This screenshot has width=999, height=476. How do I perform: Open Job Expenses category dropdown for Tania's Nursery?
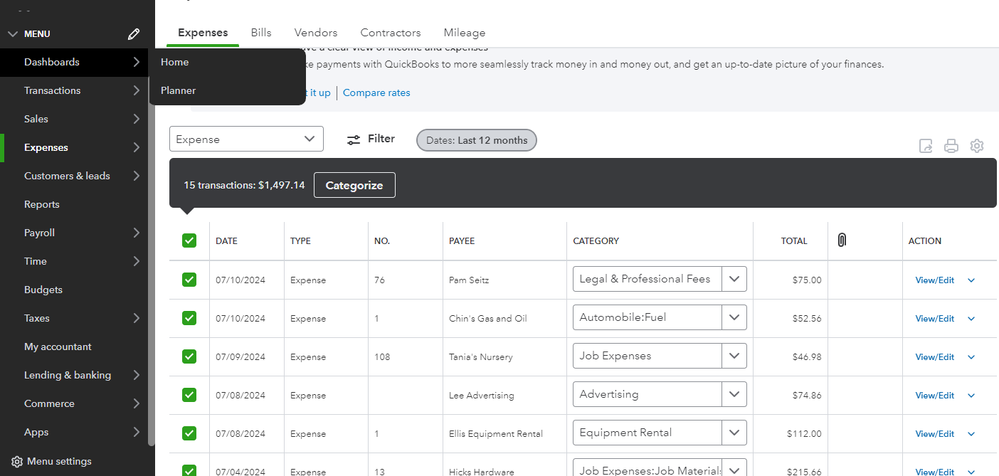pyautogui.click(x=734, y=356)
